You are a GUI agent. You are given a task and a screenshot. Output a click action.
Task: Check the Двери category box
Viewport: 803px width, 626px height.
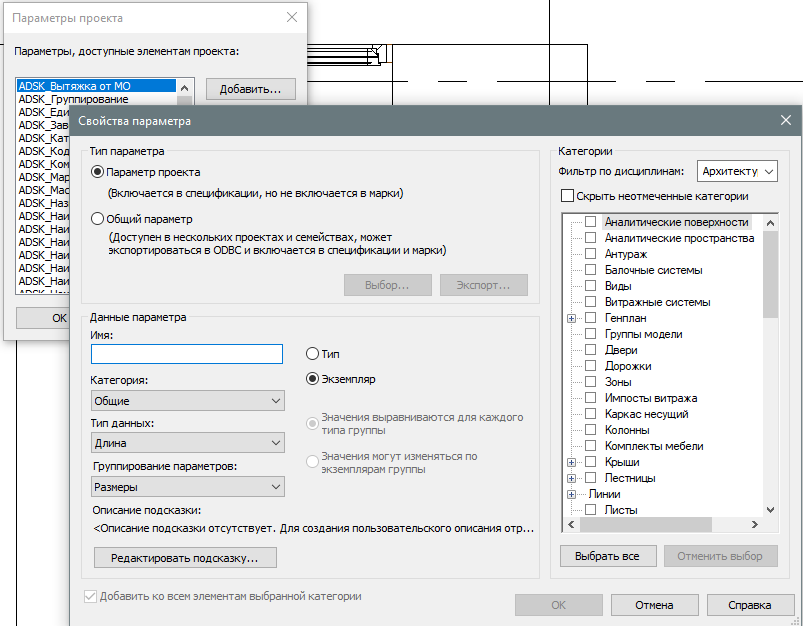pos(591,350)
